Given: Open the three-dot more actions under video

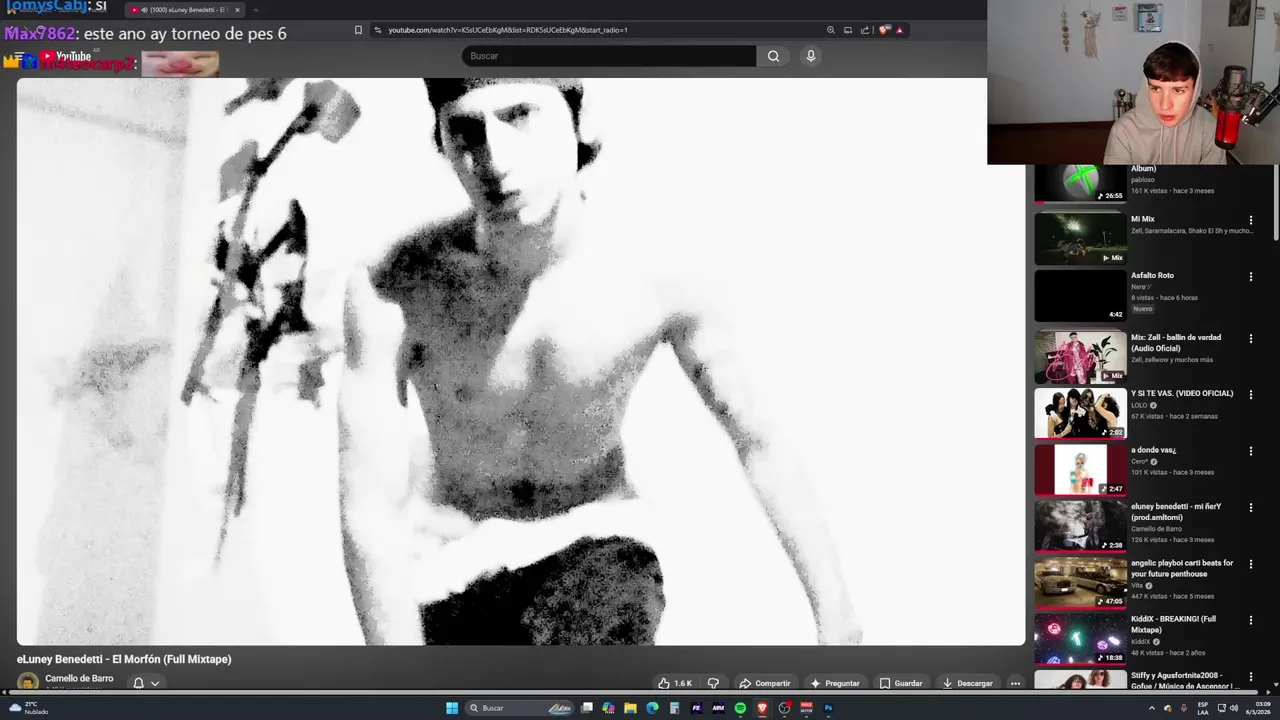Looking at the screenshot, I should coord(1015,683).
